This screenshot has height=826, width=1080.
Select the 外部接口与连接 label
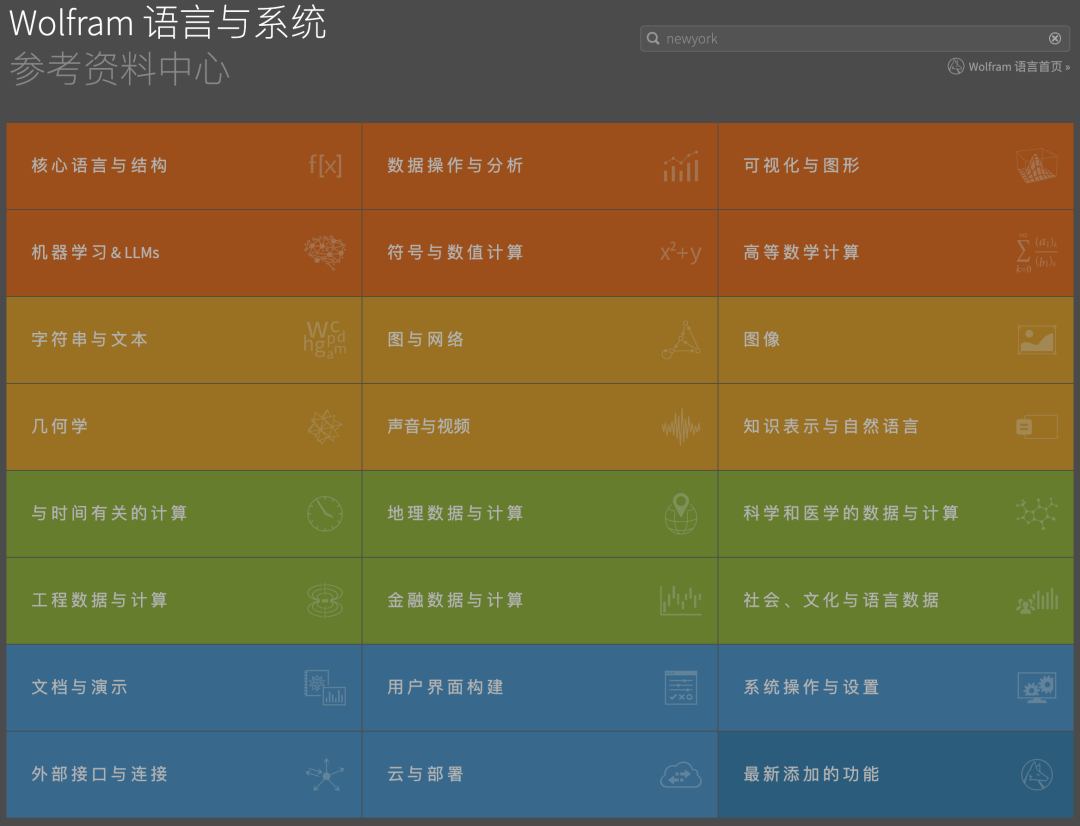tap(99, 774)
